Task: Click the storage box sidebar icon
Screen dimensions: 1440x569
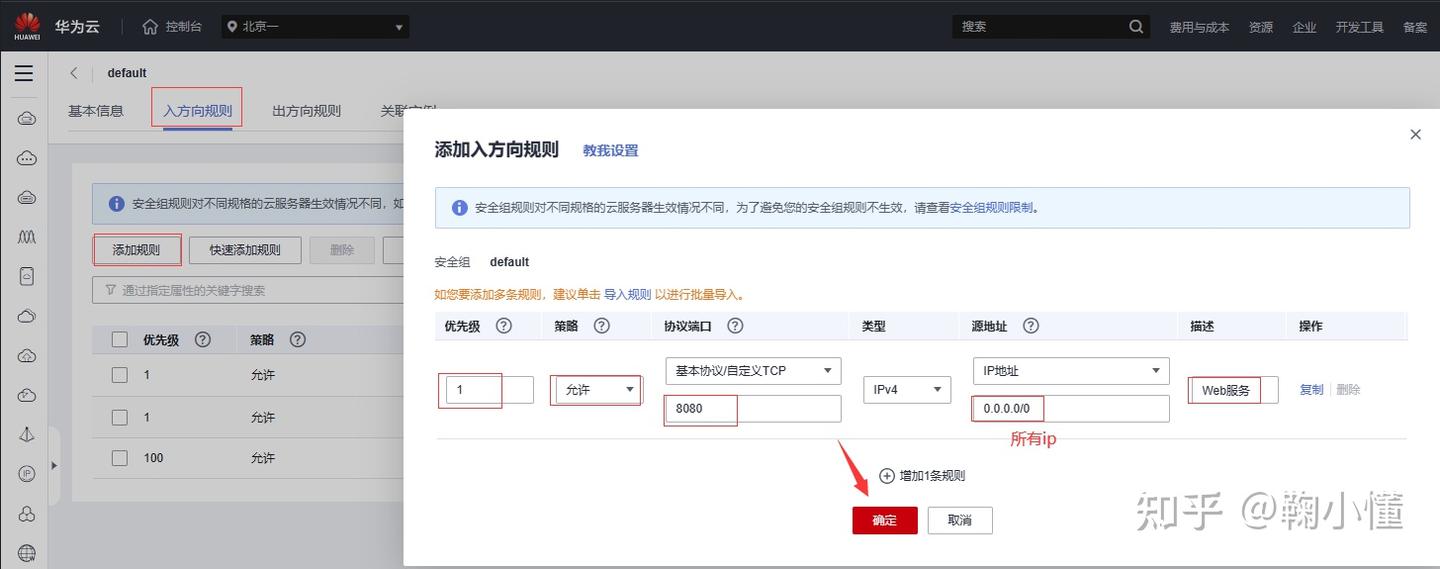Action: [27, 276]
